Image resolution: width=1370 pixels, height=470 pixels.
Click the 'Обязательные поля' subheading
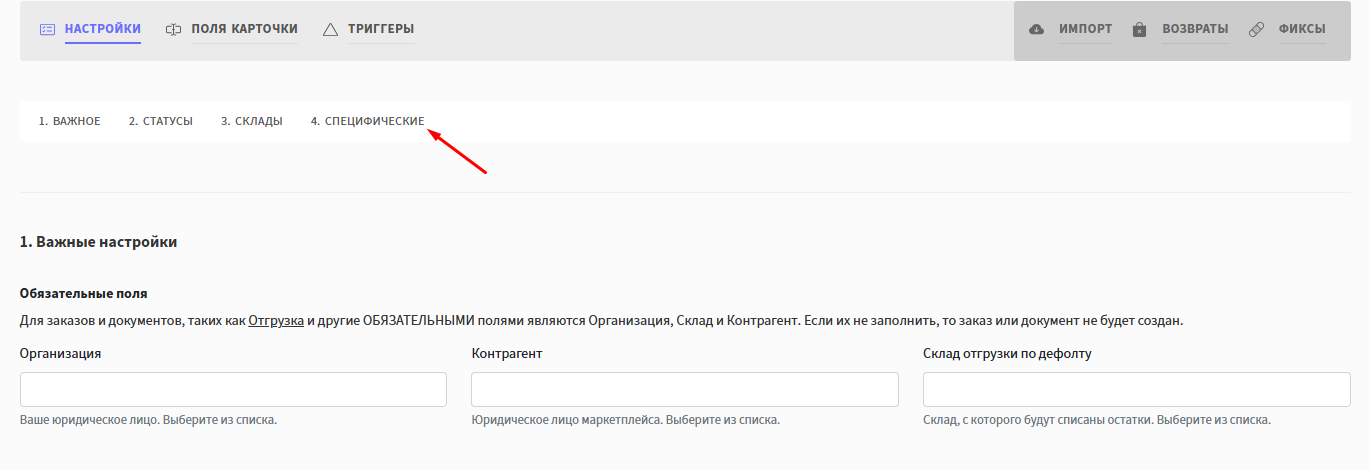click(84, 294)
